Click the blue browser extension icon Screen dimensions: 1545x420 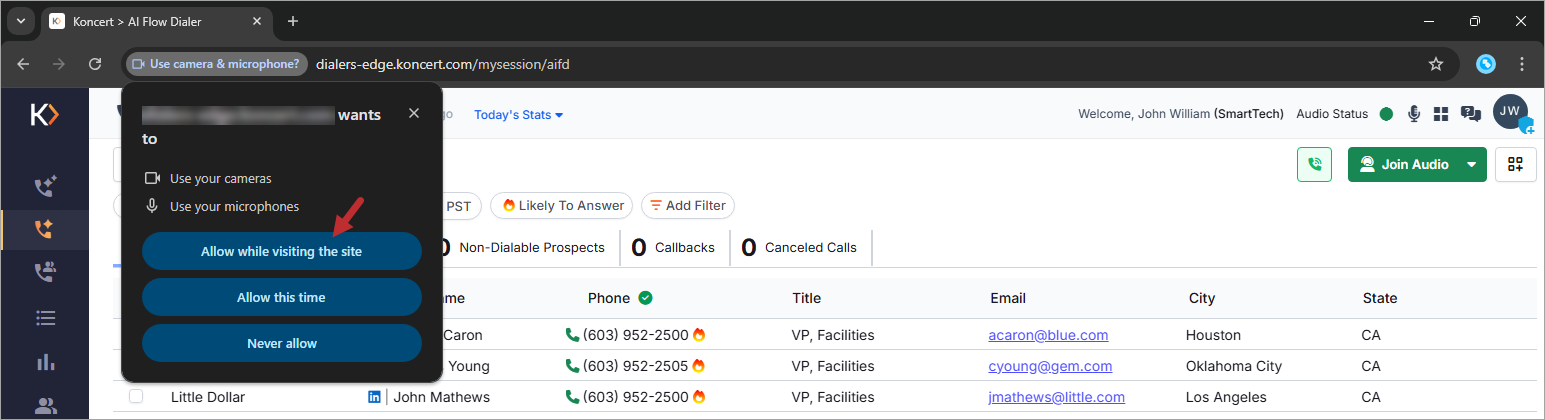coord(1487,64)
